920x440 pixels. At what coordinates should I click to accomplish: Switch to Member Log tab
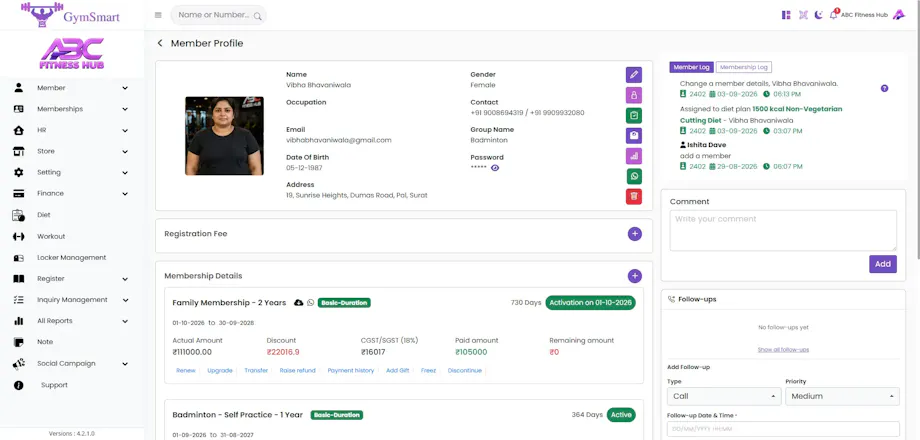[691, 67]
